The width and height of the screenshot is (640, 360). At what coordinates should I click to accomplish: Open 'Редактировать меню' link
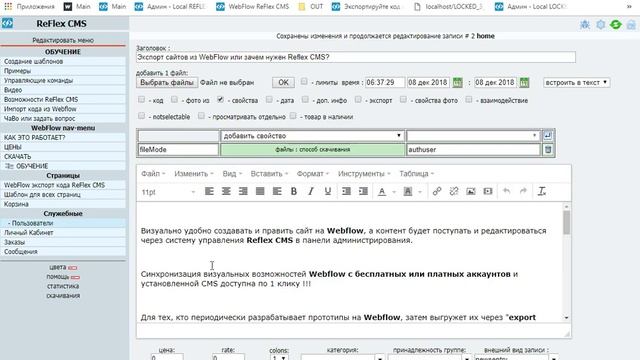click(63, 40)
